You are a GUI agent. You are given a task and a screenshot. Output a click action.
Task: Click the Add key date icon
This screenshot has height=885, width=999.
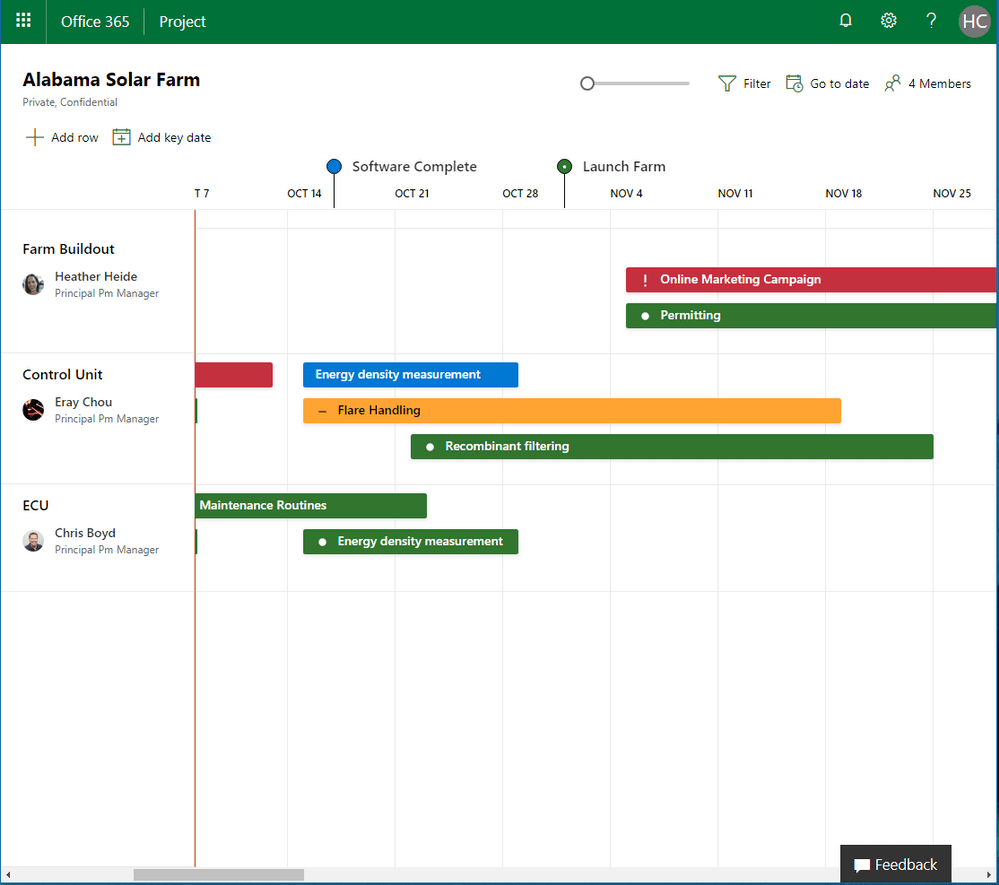121,136
